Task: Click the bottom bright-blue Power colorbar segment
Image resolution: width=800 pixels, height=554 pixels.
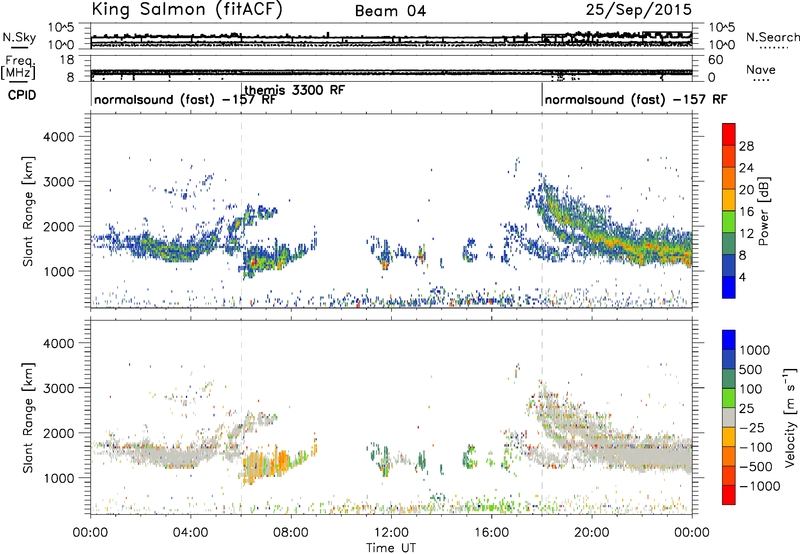Action: (x=729, y=287)
